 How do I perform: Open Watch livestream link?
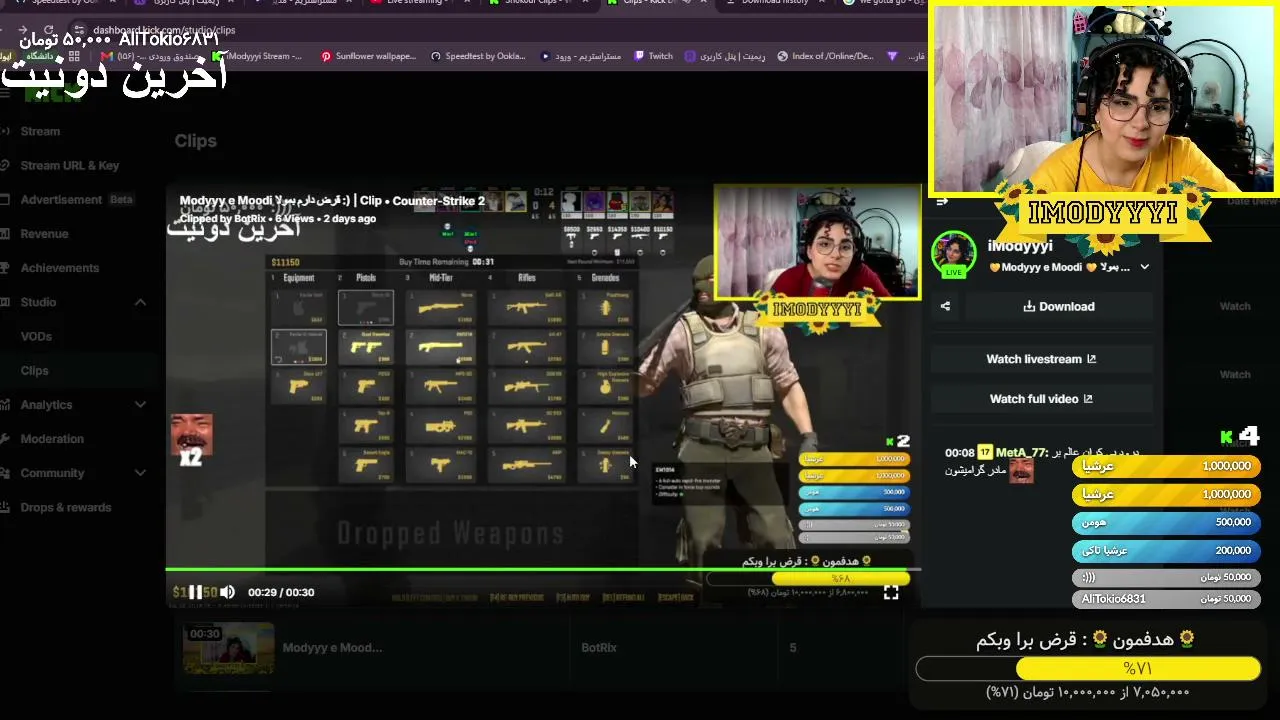pyautogui.click(x=1041, y=359)
